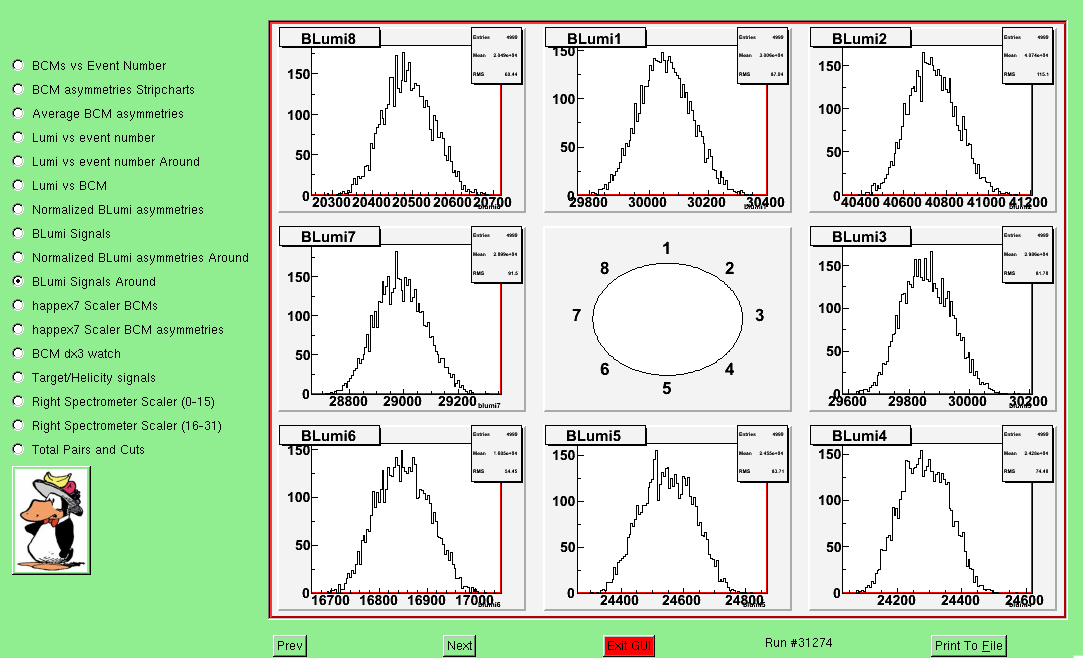
Task: Click the BLumi2 histogram plot
Action: pos(932,120)
